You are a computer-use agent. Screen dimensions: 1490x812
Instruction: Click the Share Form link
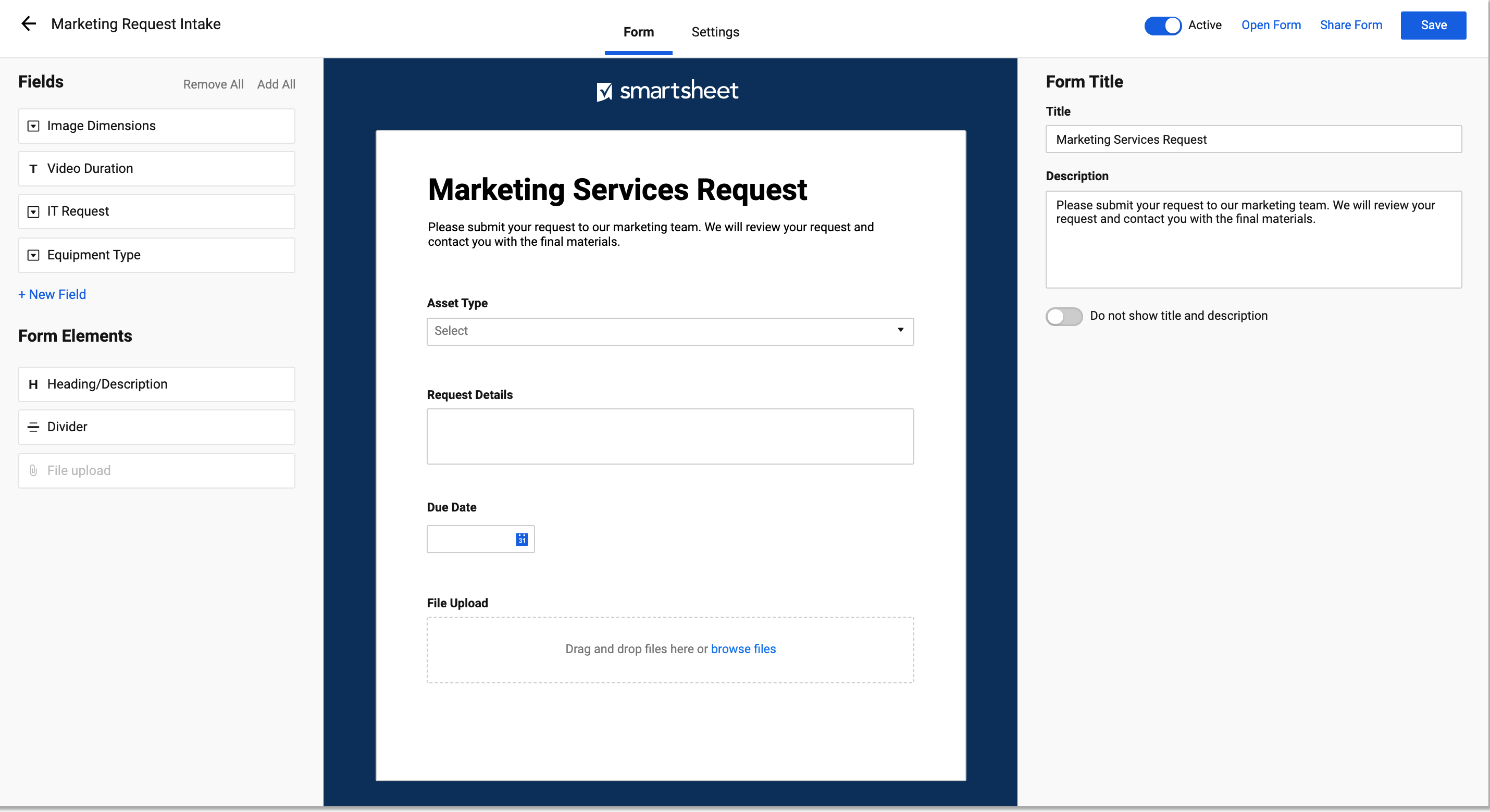[x=1350, y=24]
